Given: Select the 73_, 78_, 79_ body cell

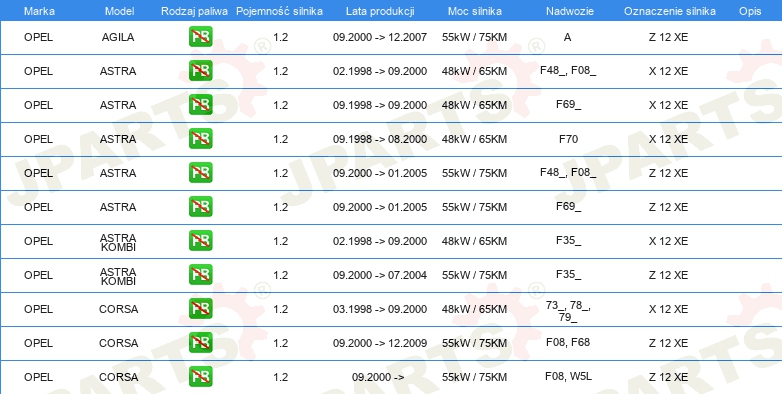Looking at the screenshot, I should coord(568,311).
